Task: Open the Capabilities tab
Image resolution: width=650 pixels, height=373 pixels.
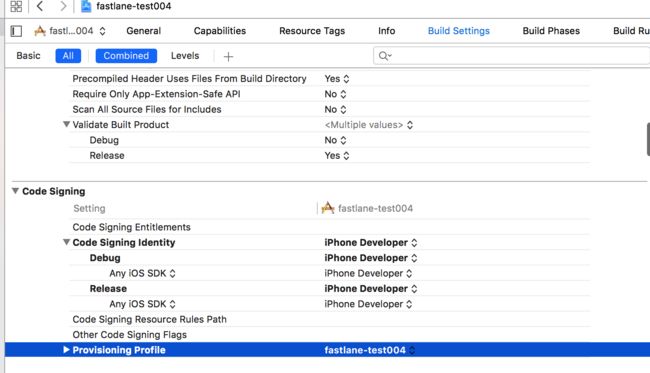Action: tap(220, 31)
